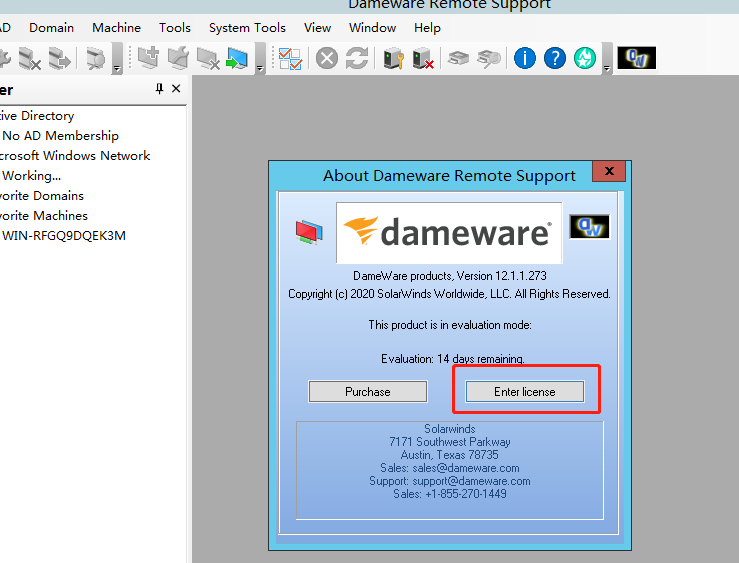Click the server with arrow toolbar icon
The width and height of the screenshot is (739, 563).
(x=59, y=59)
